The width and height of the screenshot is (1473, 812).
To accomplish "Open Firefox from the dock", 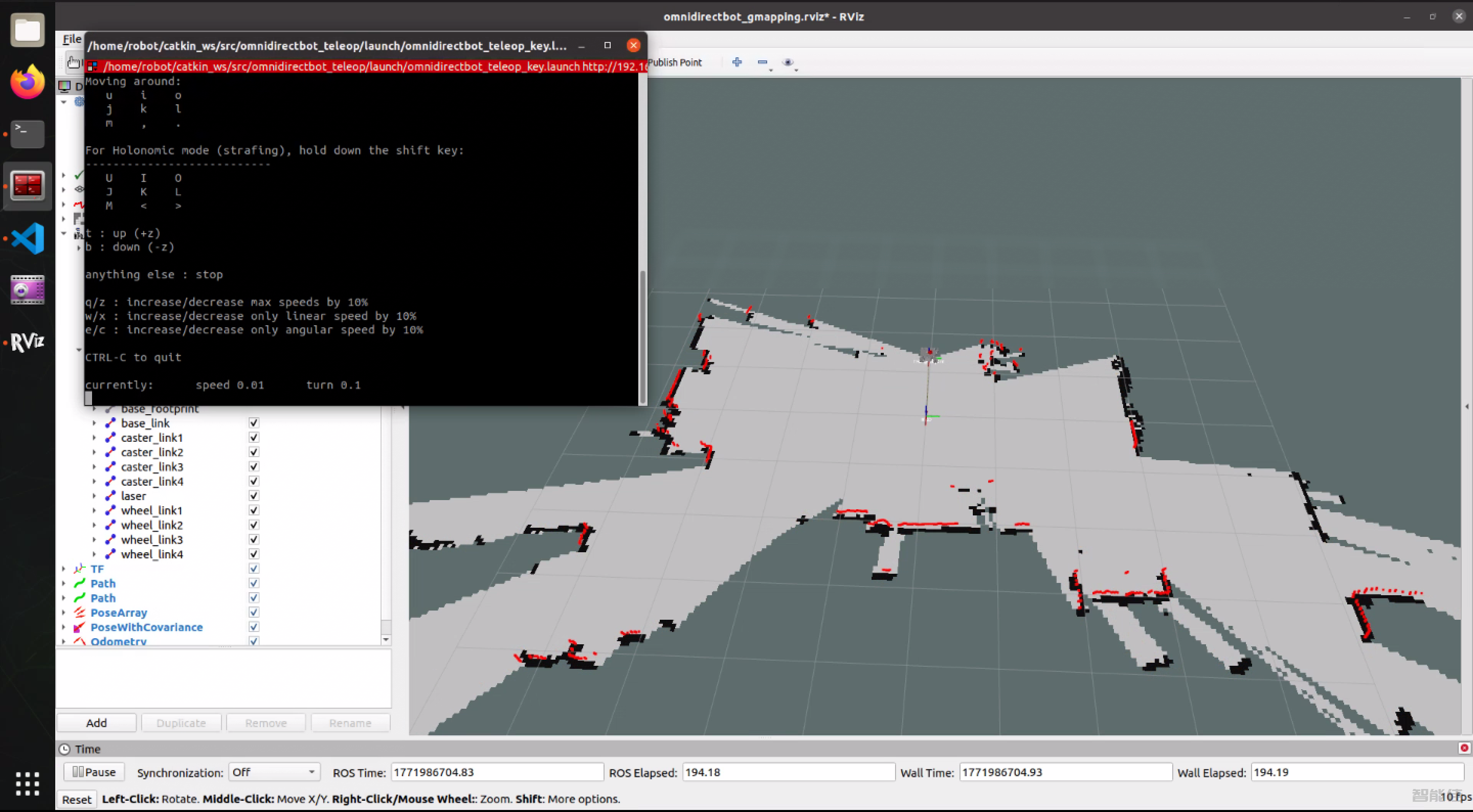I will pyautogui.click(x=28, y=82).
